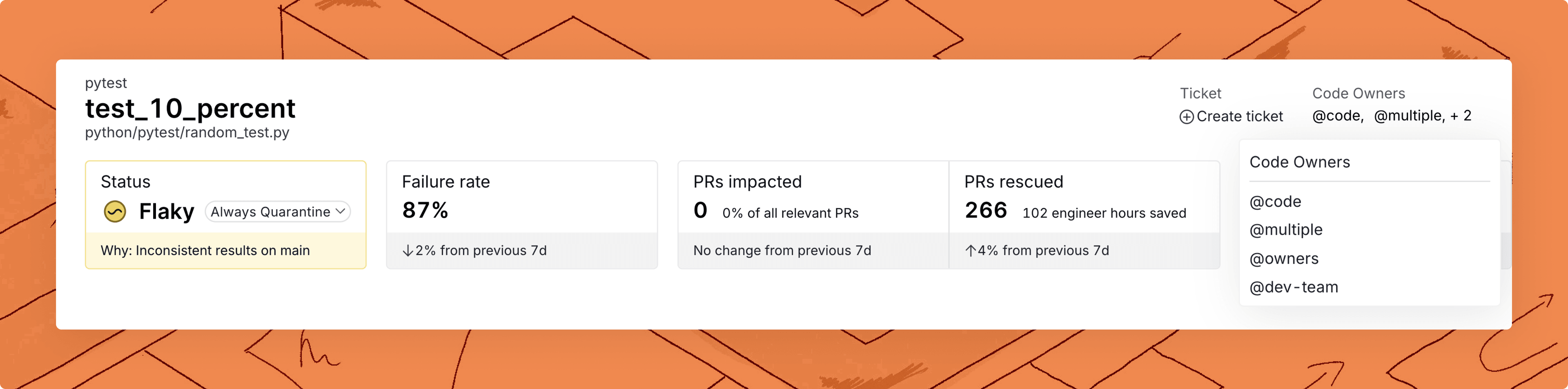Click the Why: Inconsistent results on main note
Viewport: 1568px width, 389px height.
(x=205, y=251)
